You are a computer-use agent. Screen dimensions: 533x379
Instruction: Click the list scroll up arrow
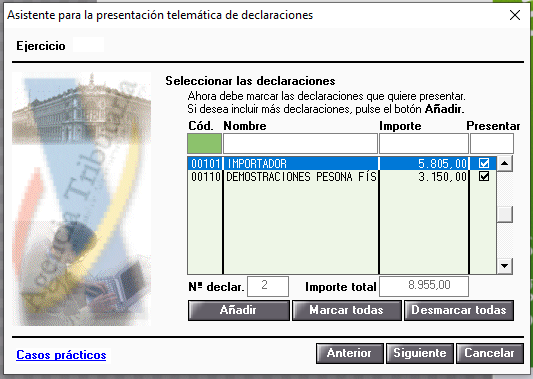[504, 164]
